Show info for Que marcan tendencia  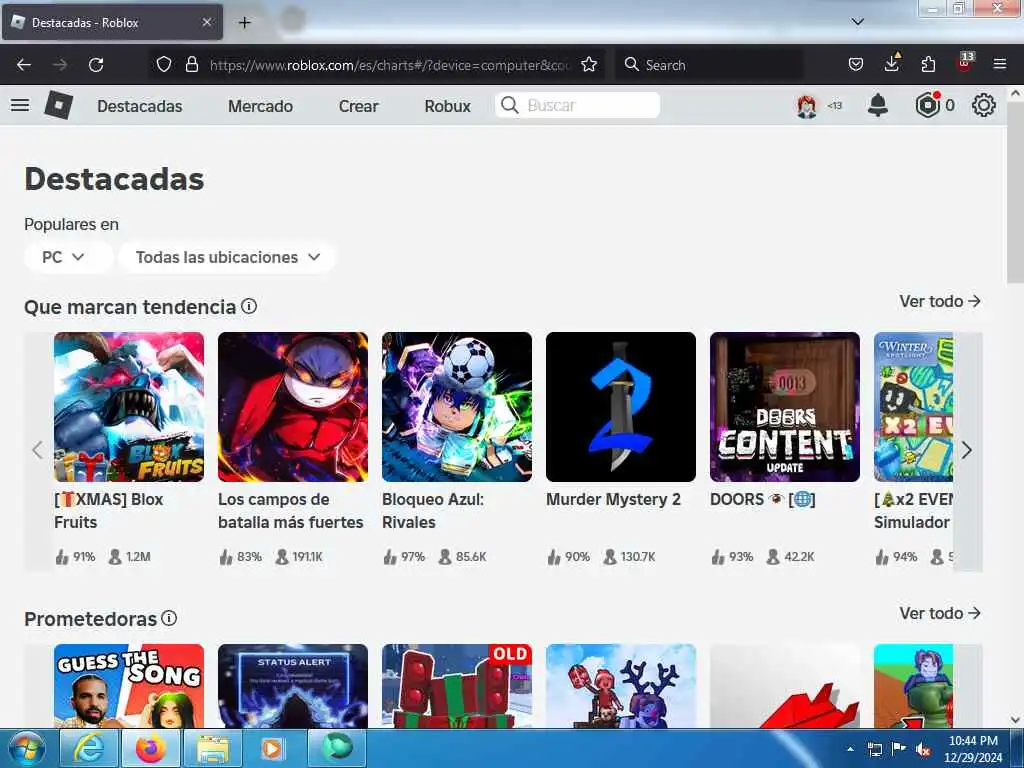click(x=249, y=306)
